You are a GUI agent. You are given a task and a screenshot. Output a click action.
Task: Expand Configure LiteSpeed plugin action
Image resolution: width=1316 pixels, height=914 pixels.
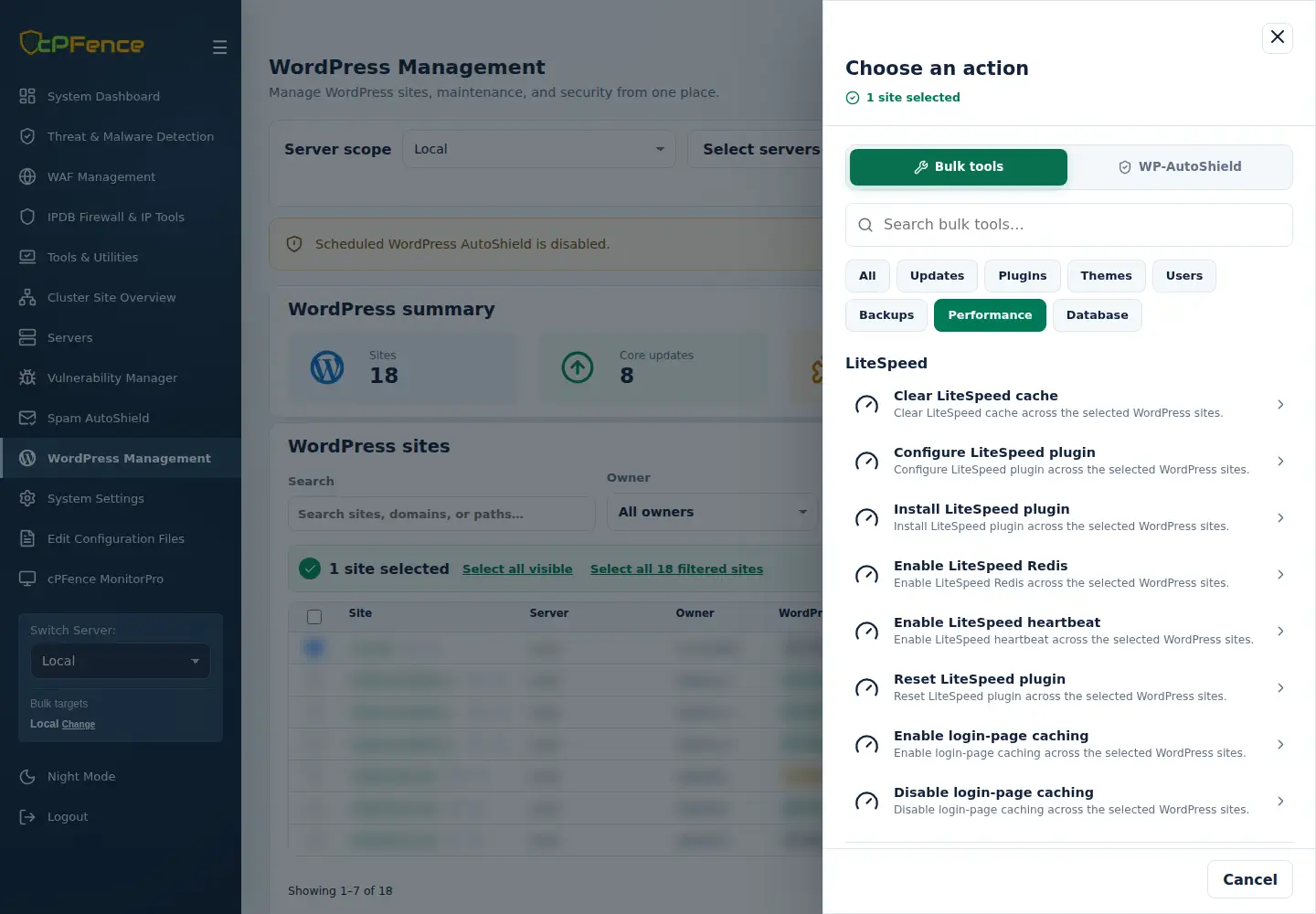click(x=1069, y=461)
